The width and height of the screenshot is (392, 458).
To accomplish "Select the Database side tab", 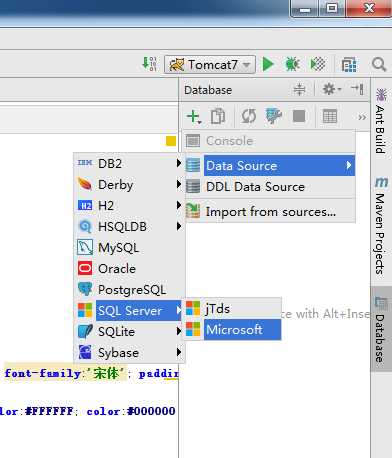I will [x=381, y=329].
